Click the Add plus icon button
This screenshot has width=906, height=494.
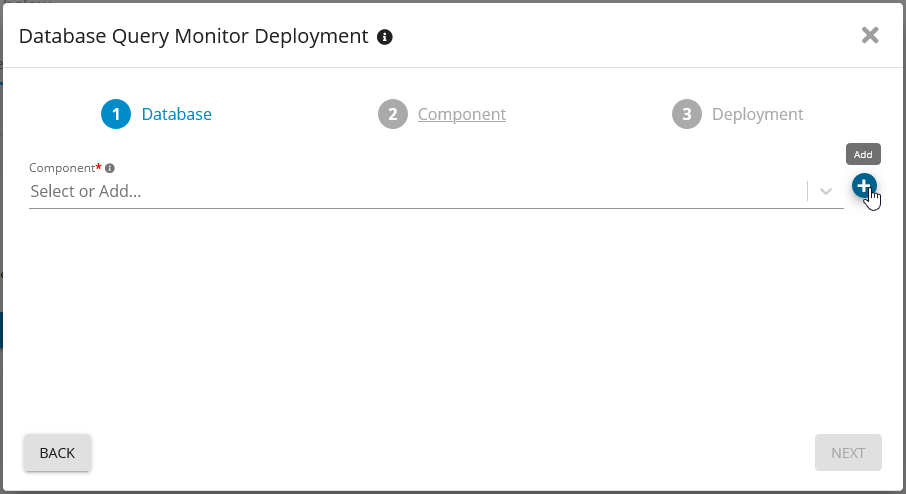click(x=863, y=185)
